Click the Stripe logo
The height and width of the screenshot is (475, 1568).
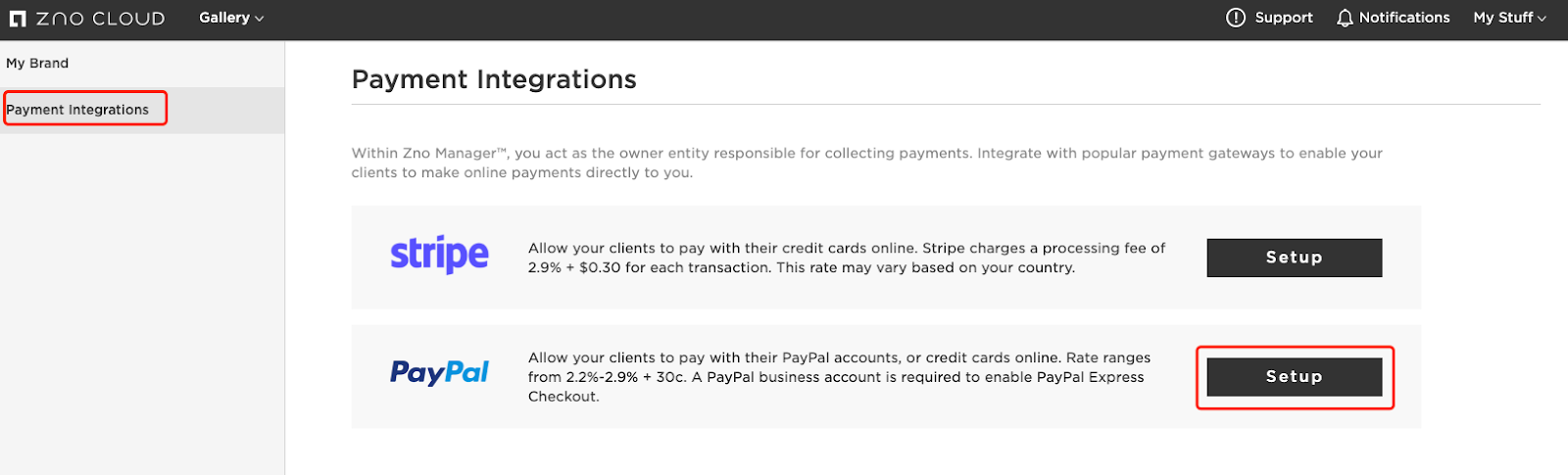coord(439,255)
